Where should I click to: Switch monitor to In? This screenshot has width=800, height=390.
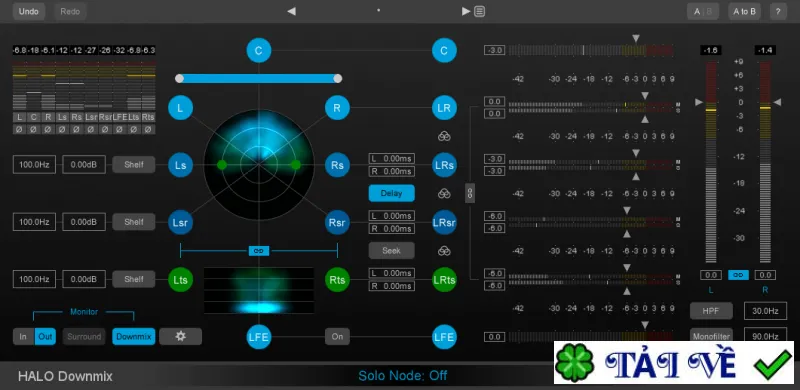23,336
